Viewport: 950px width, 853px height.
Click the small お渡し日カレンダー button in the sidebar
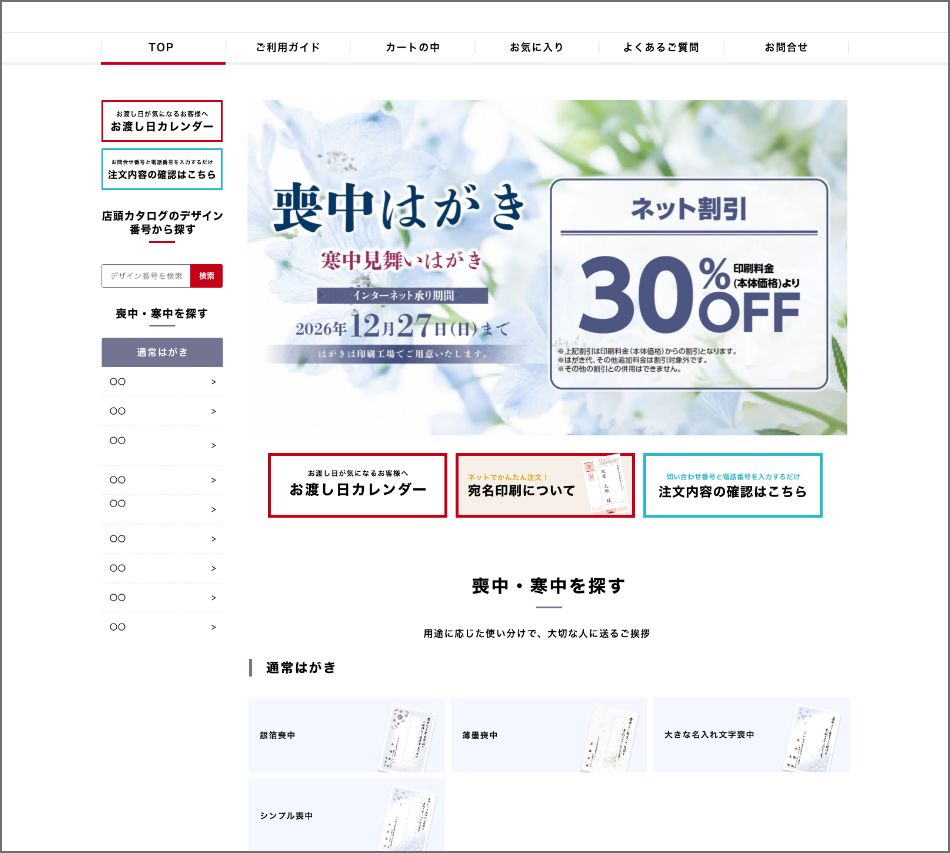pyautogui.click(x=162, y=121)
